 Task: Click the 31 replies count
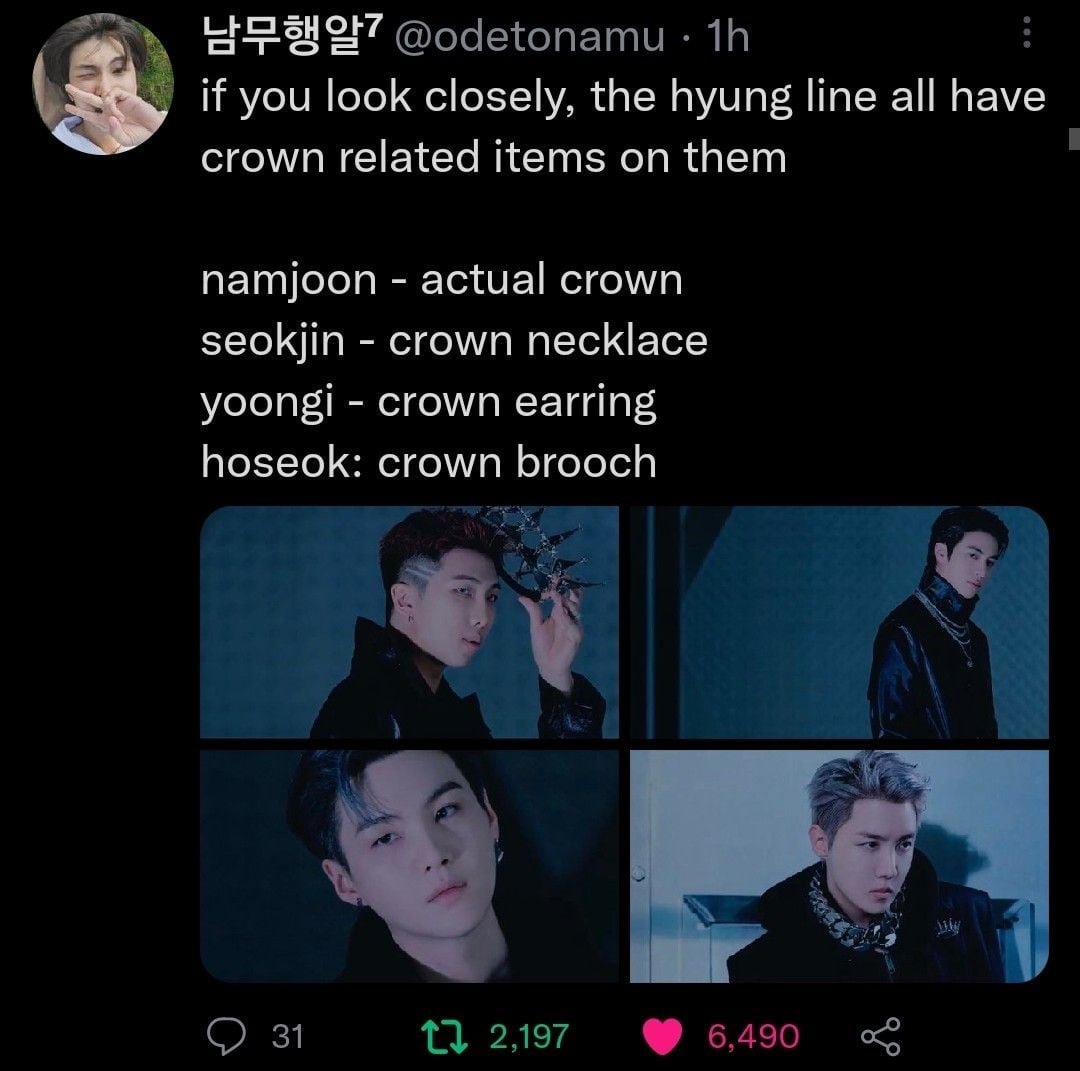287,1036
